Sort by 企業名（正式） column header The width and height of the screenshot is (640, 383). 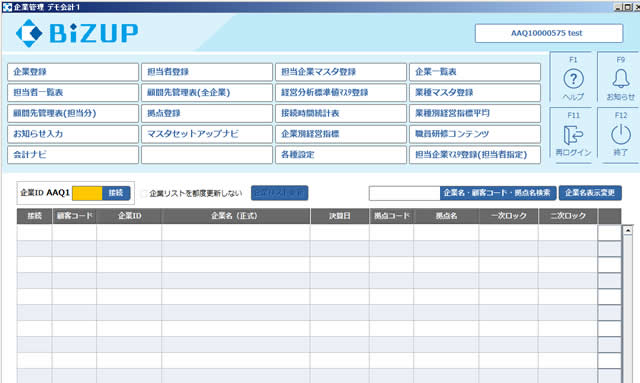pos(236,216)
